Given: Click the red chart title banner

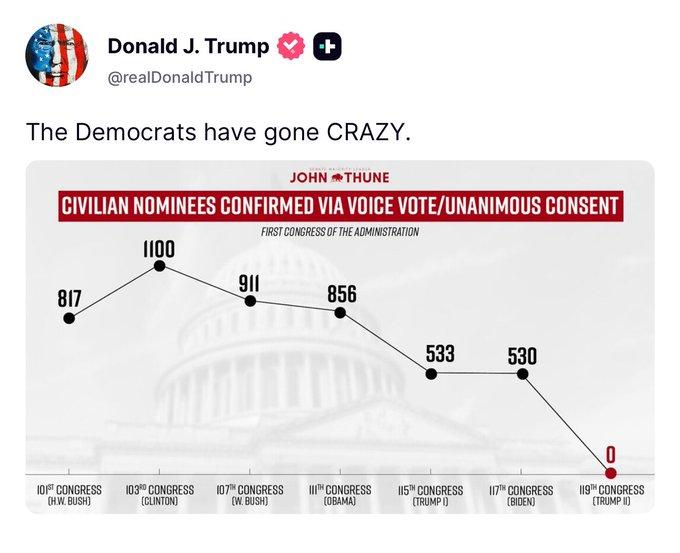Looking at the screenshot, I should (x=339, y=207).
